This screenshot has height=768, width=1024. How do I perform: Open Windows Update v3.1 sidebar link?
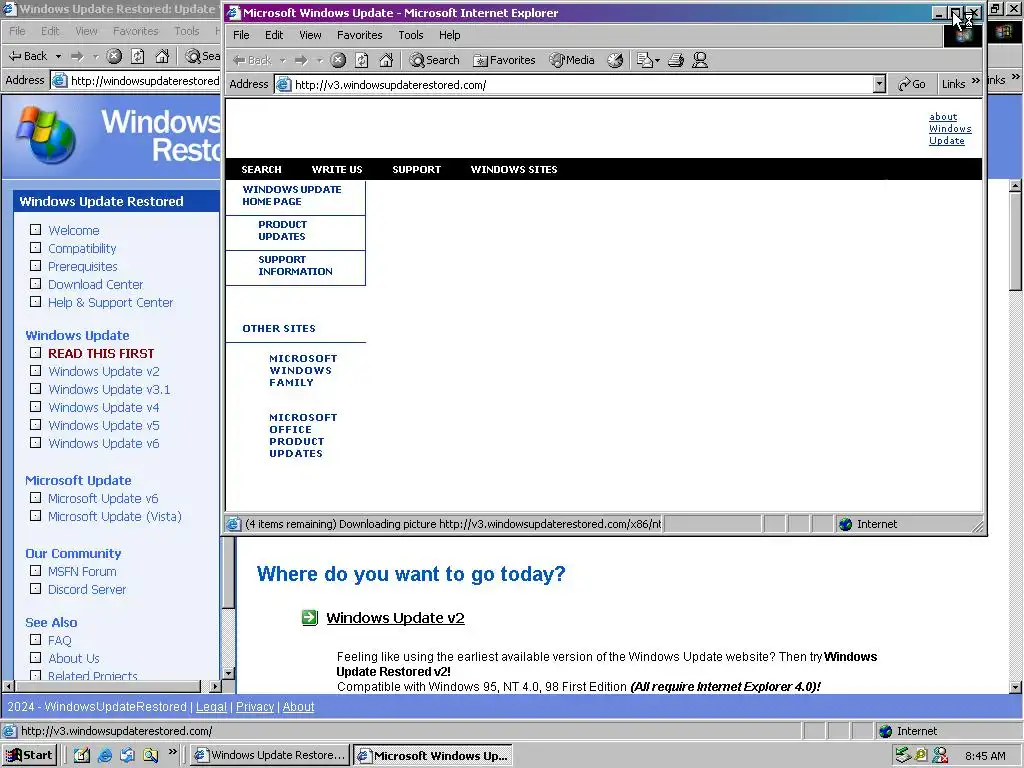[109, 389]
